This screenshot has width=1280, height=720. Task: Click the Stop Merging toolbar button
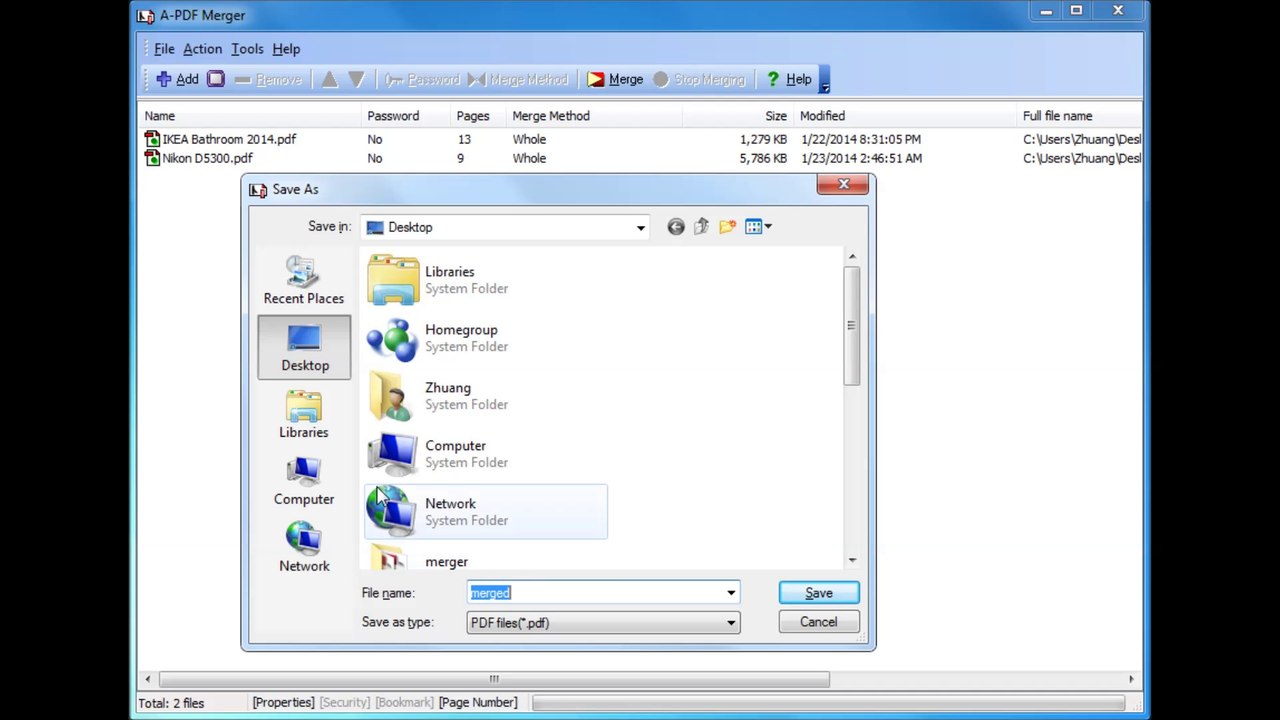(699, 79)
